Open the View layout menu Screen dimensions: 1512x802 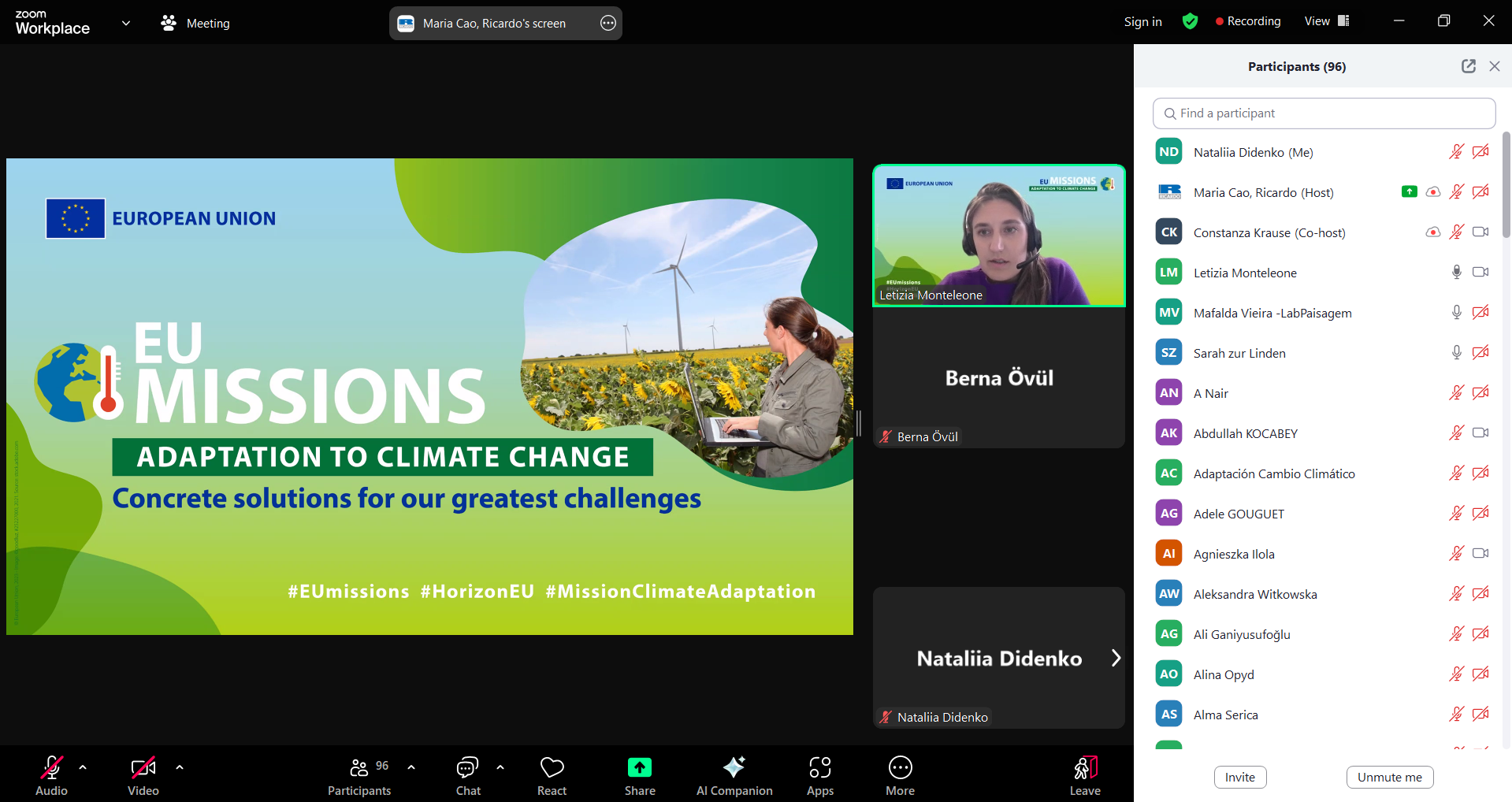1327,21
